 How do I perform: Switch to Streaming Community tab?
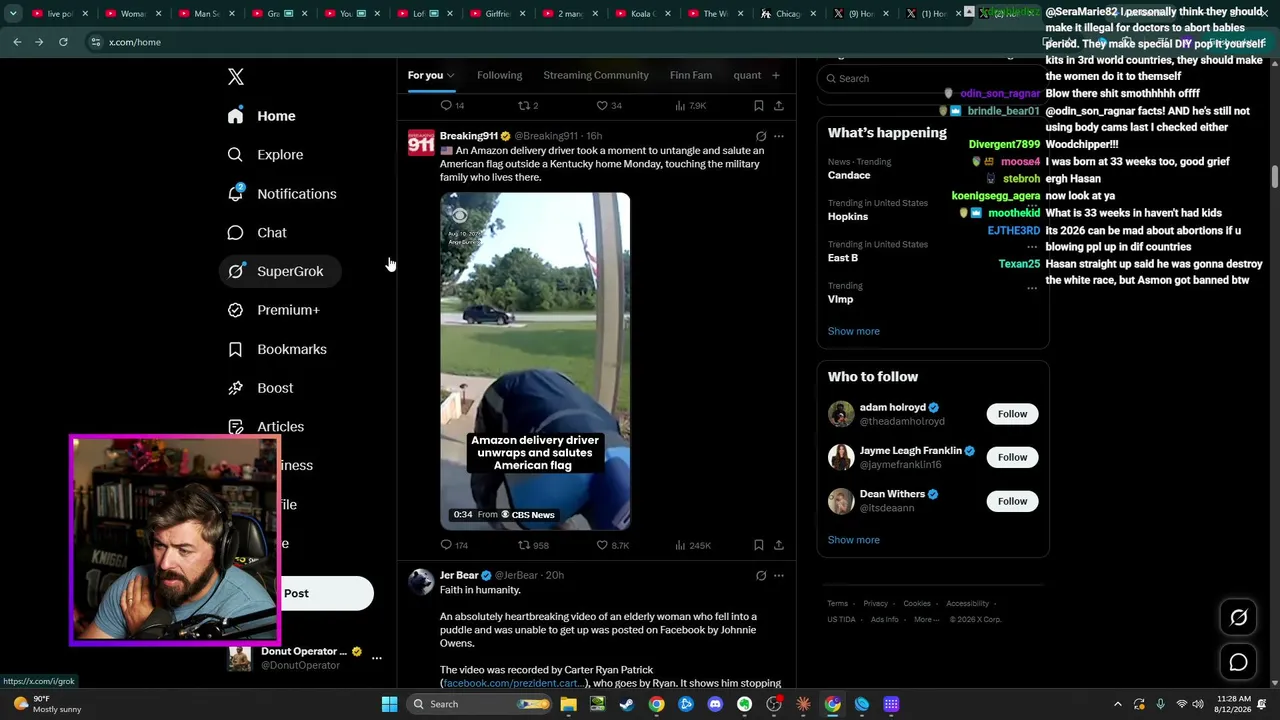596,75
